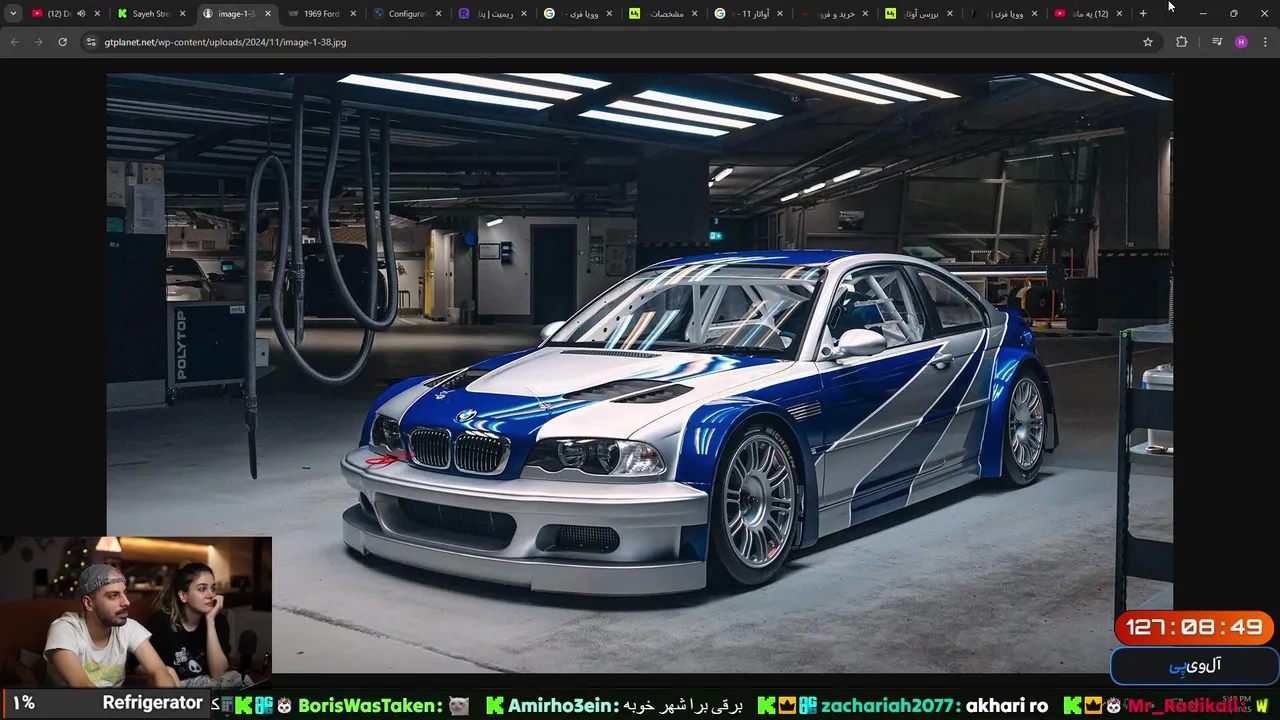Viewport: 1280px width, 720px height.
Task: Click the 1% progress indicator
Action: (24, 704)
